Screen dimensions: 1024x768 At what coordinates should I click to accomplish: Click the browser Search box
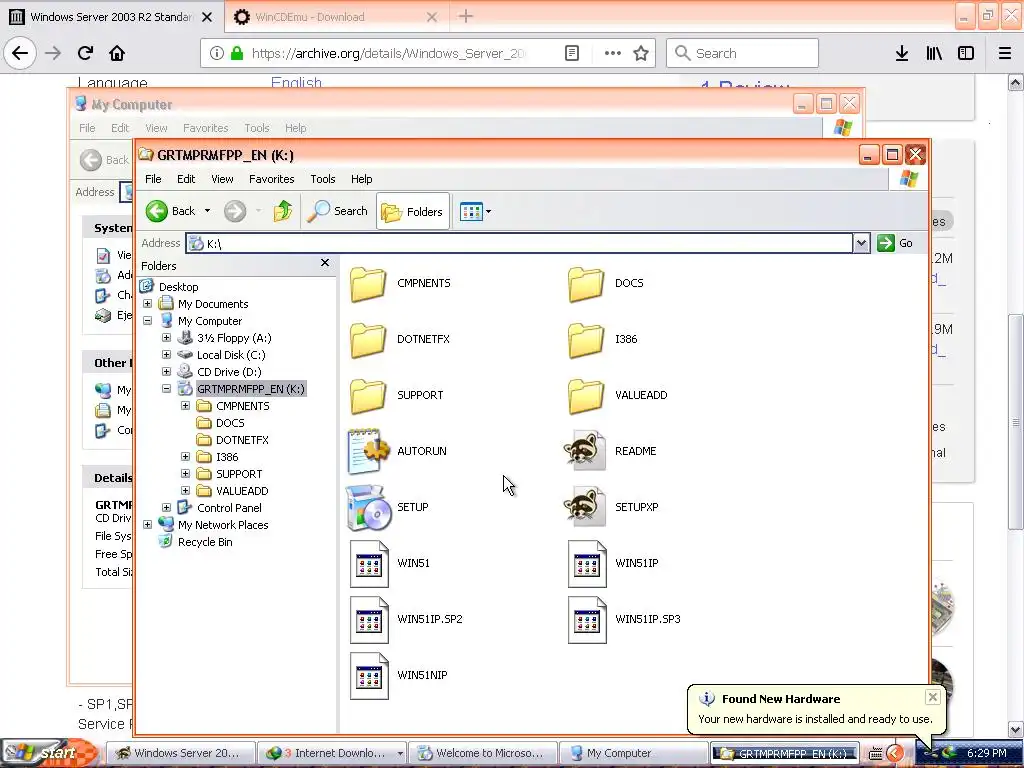(x=742, y=53)
